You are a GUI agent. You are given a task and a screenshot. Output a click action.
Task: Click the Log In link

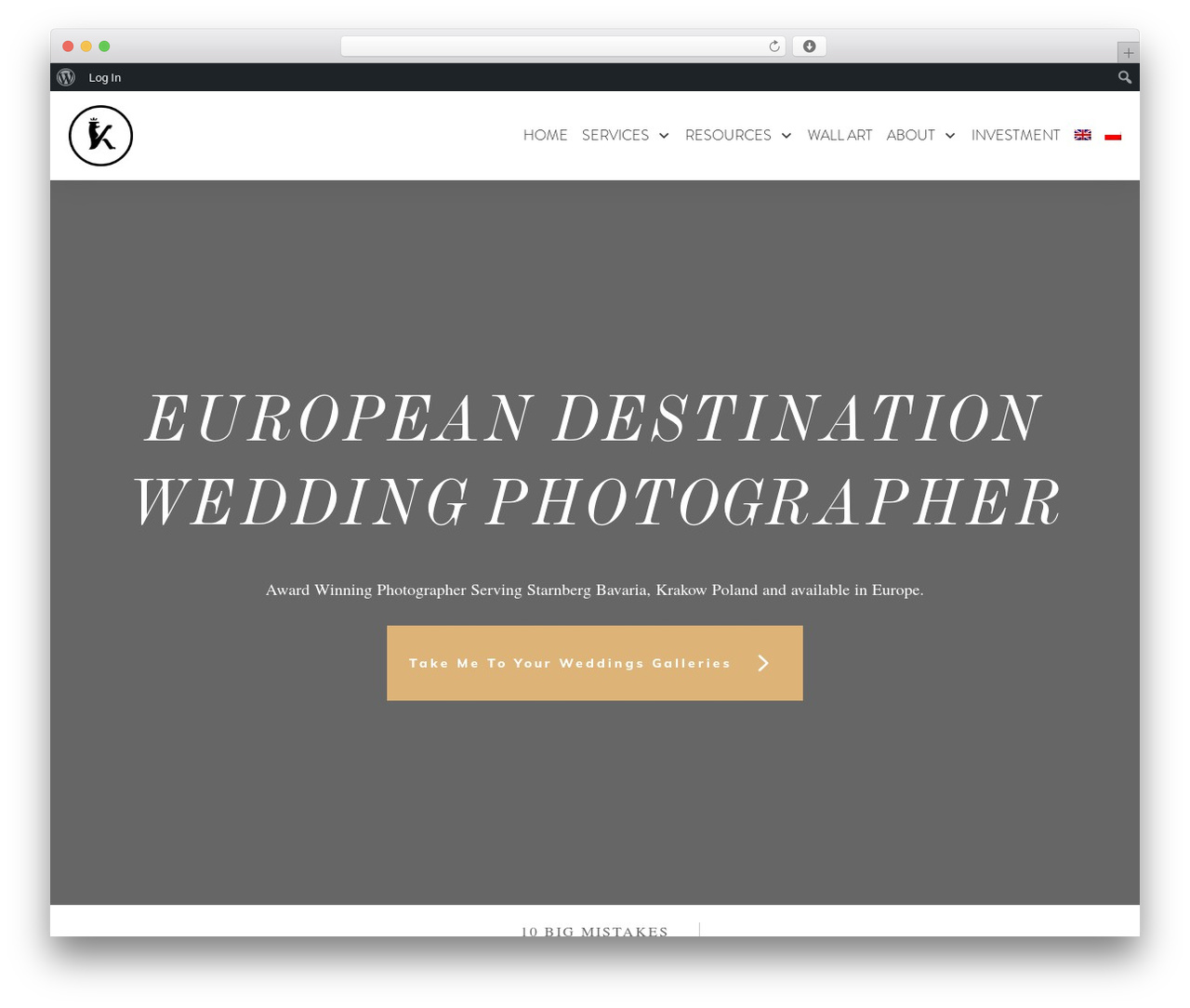tap(105, 77)
